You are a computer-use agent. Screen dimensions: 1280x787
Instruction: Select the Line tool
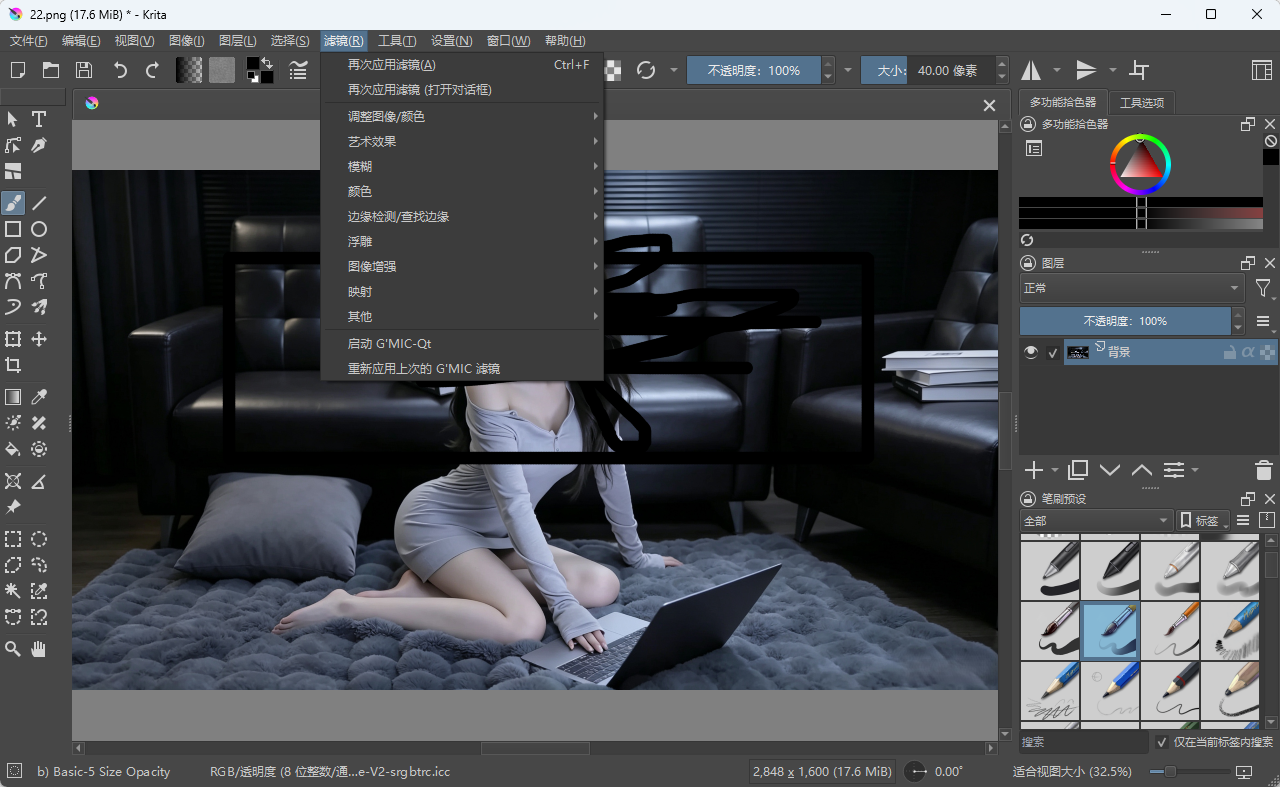(x=39, y=203)
